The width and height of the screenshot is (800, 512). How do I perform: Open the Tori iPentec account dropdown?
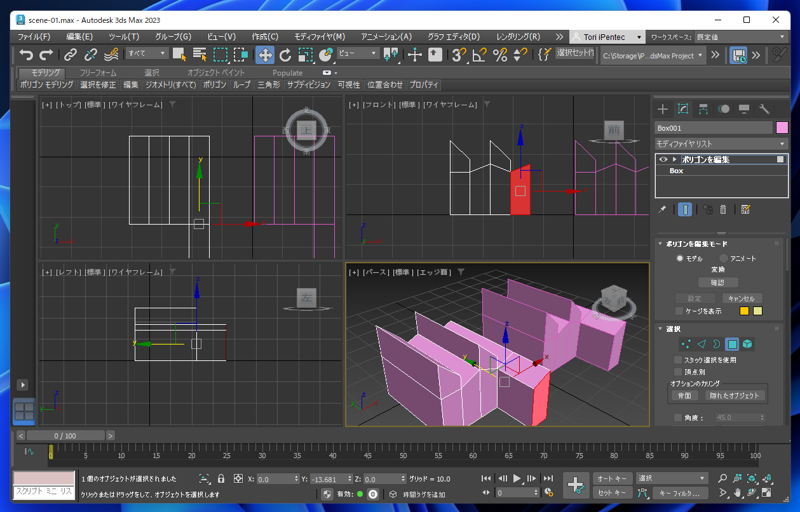tap(607, 37)
